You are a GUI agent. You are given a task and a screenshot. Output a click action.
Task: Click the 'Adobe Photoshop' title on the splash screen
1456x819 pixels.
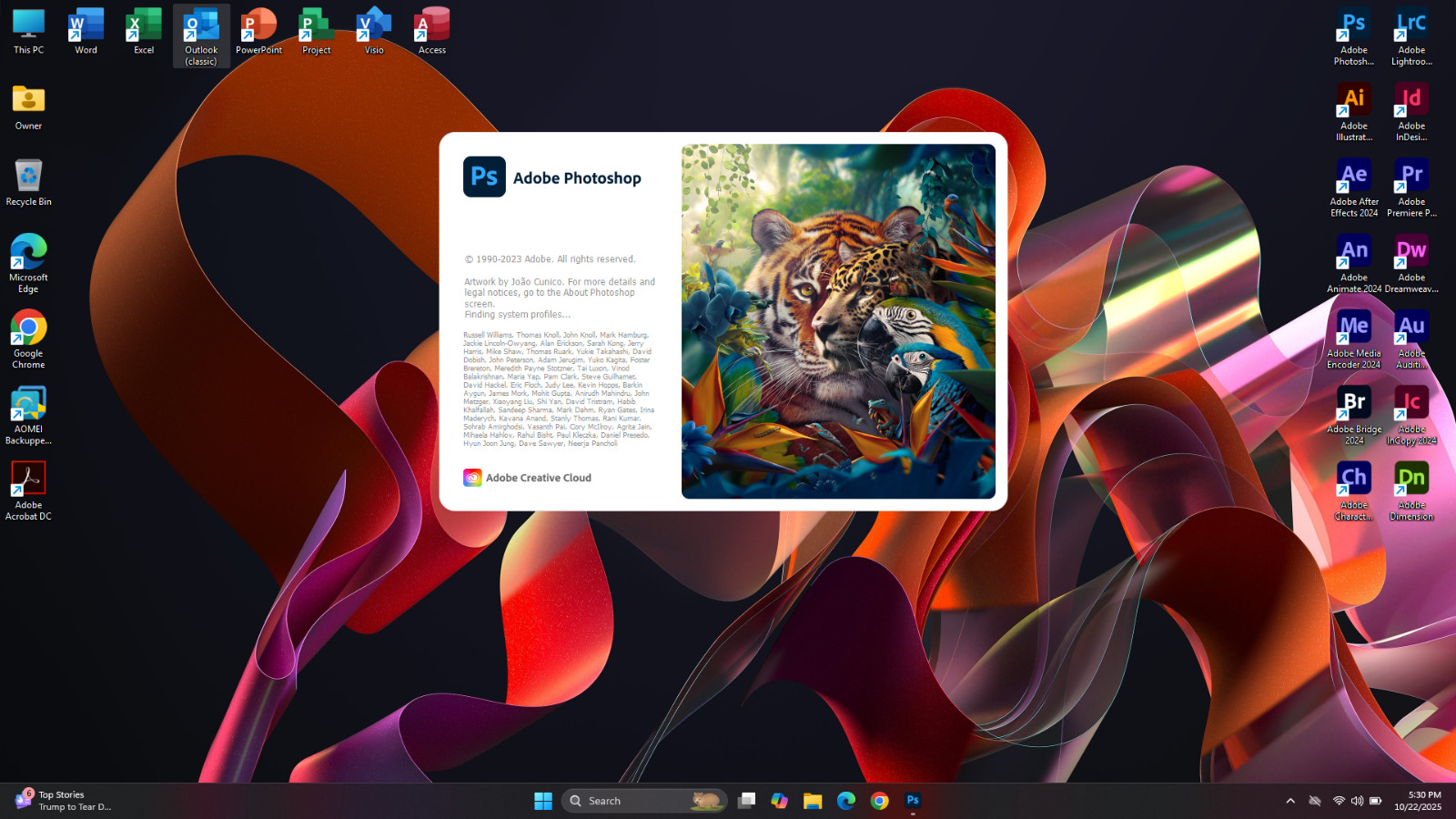click(x=577, y=178)
